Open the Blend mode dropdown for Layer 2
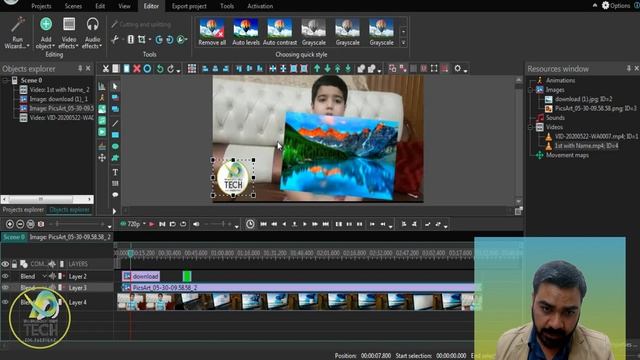The image size is (640, 360). [x=44, y=276]
